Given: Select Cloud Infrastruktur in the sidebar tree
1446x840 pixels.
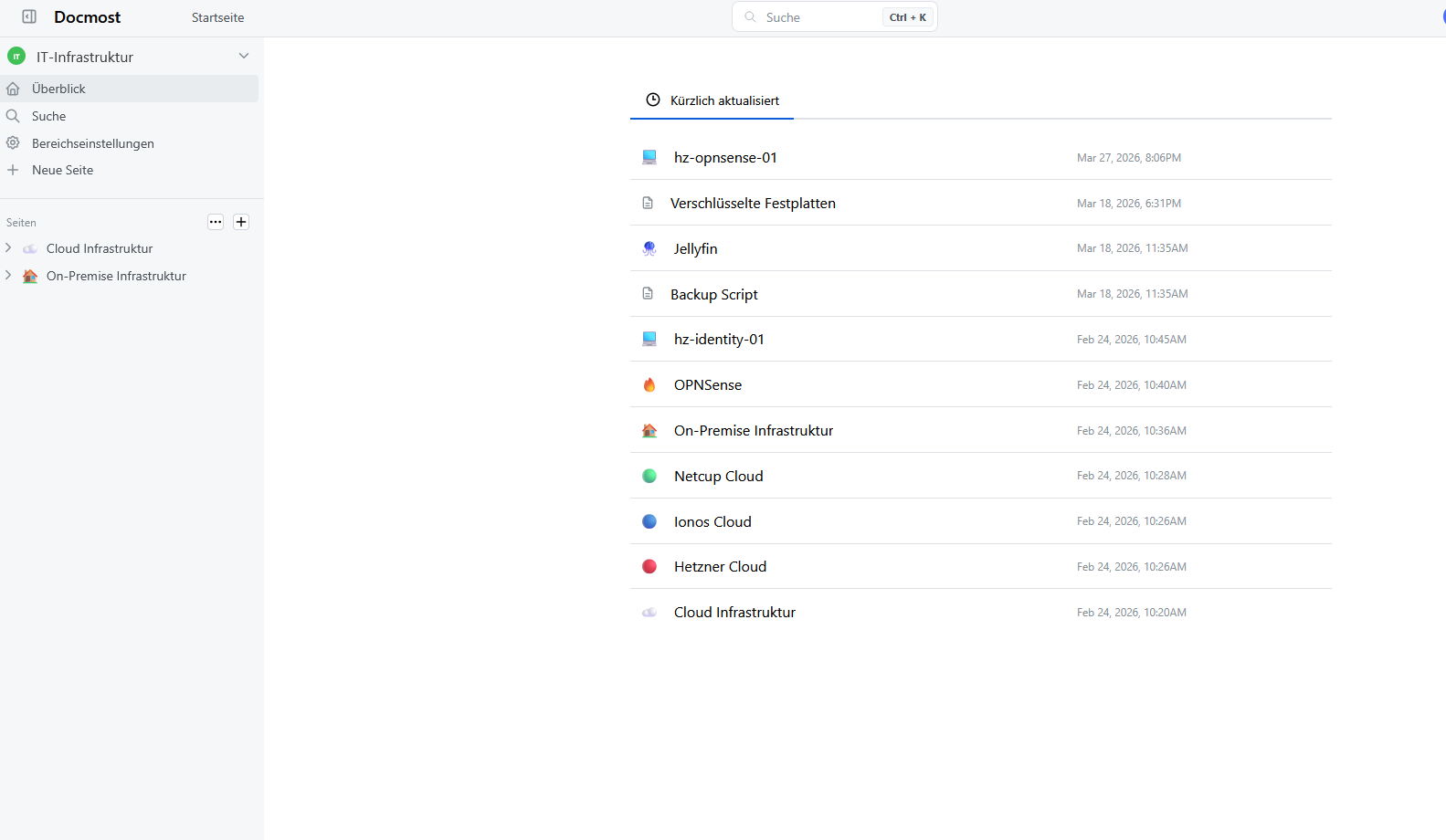Looking at the screenshot, I should pyautogui.click(x=100, y=248).
